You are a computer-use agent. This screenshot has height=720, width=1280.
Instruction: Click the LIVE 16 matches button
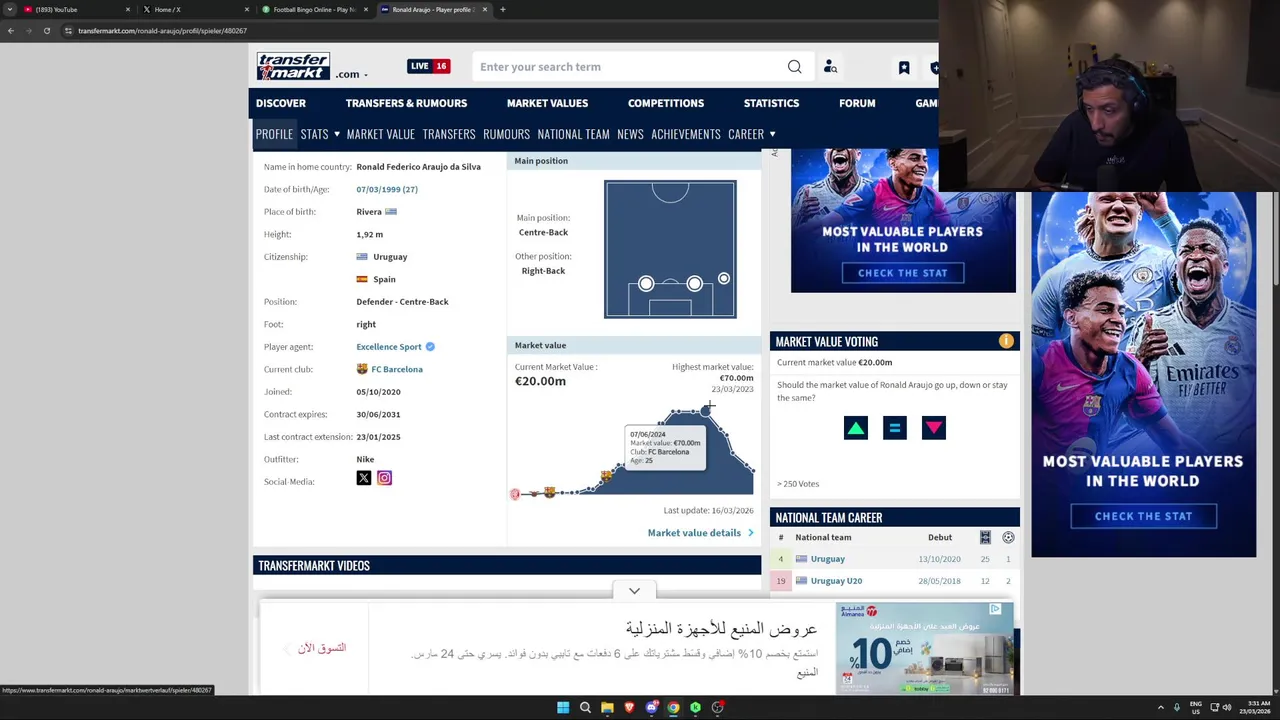tap(428, 66)
